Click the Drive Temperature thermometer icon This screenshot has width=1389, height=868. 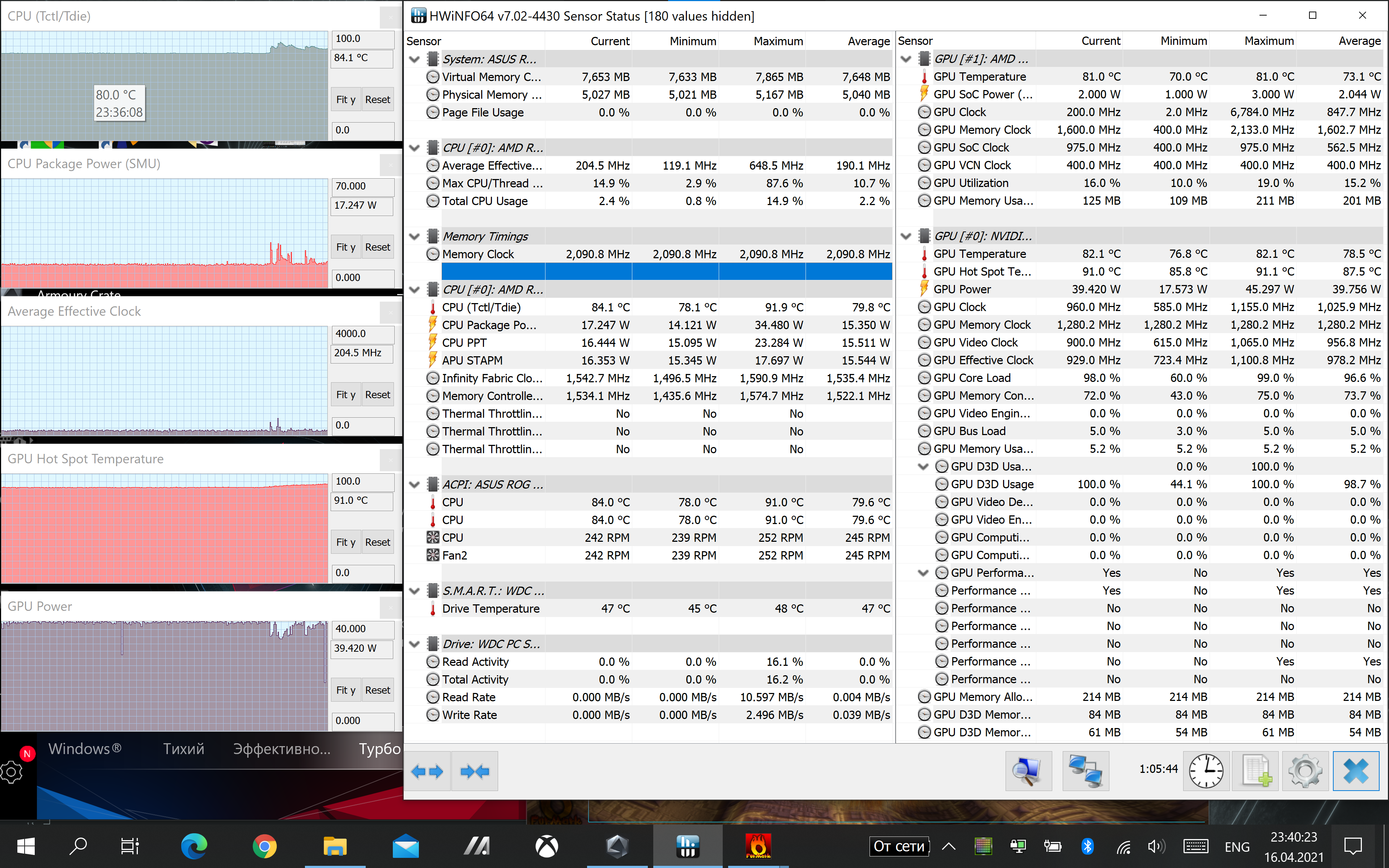point(433,609)
